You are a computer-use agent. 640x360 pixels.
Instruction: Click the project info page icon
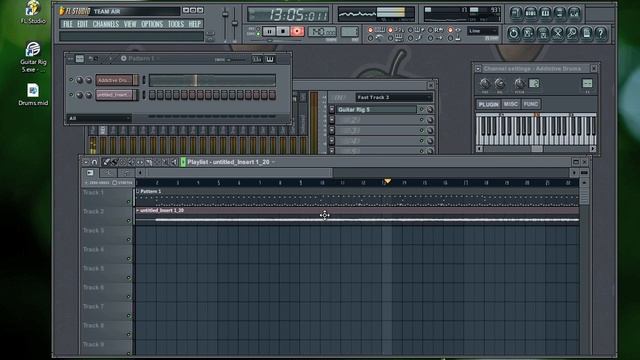(586, 33)
